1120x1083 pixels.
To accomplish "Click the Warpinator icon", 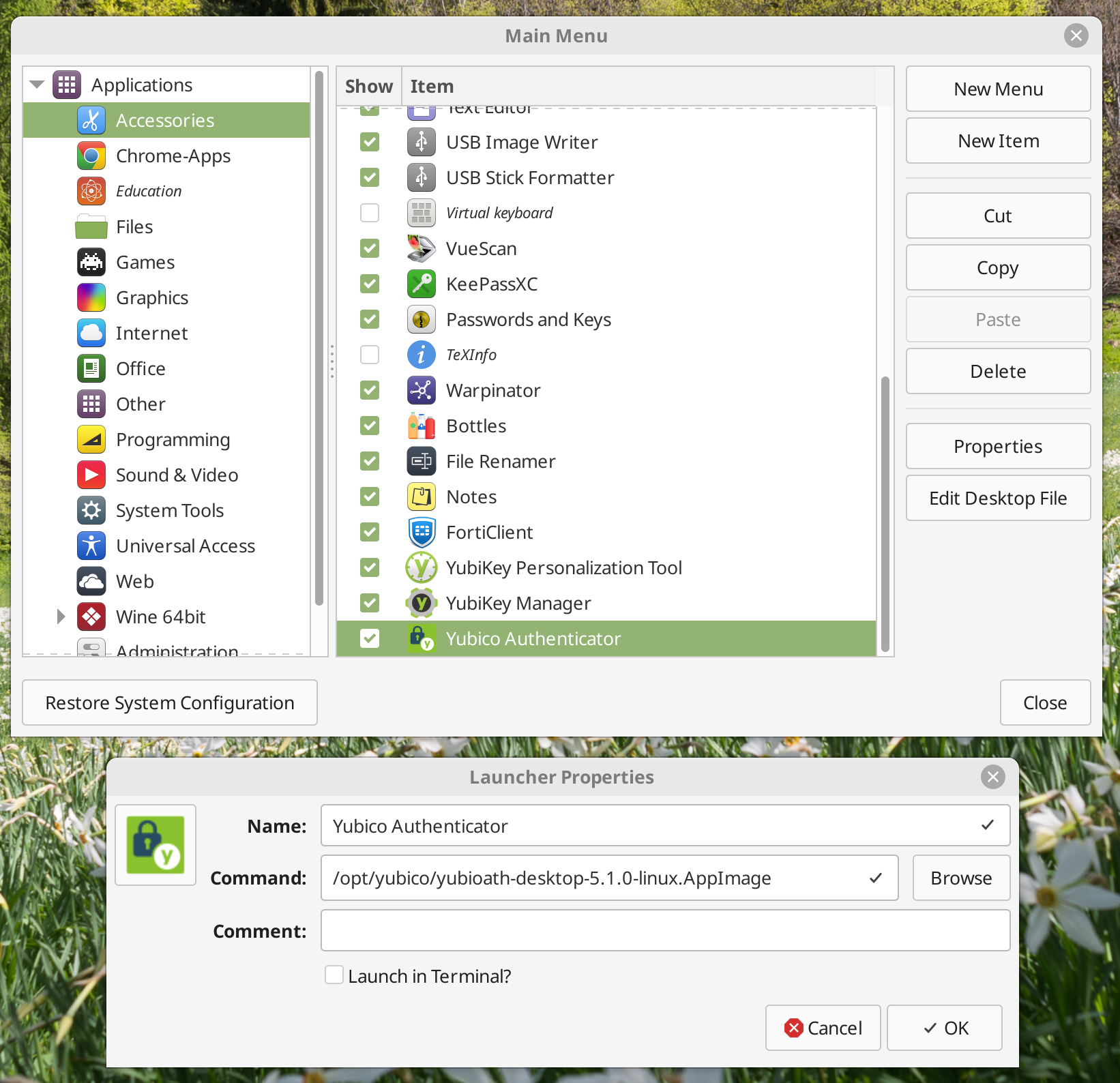I will pos(421,390).
